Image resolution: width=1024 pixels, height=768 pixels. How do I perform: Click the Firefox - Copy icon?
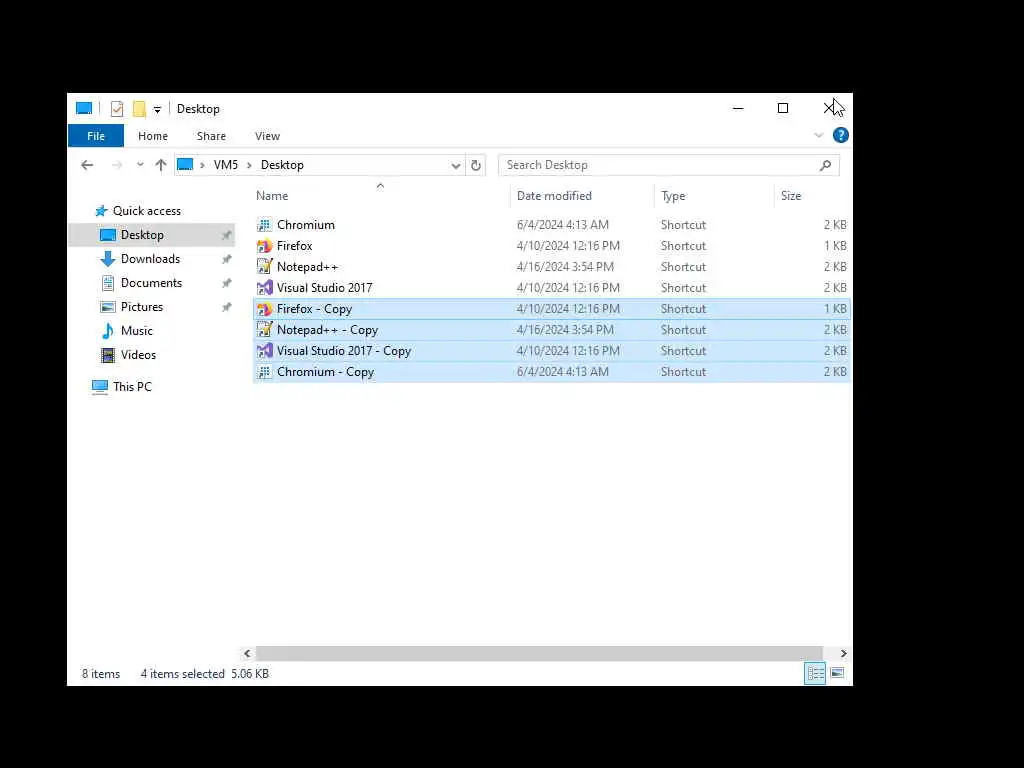[264, 309]
